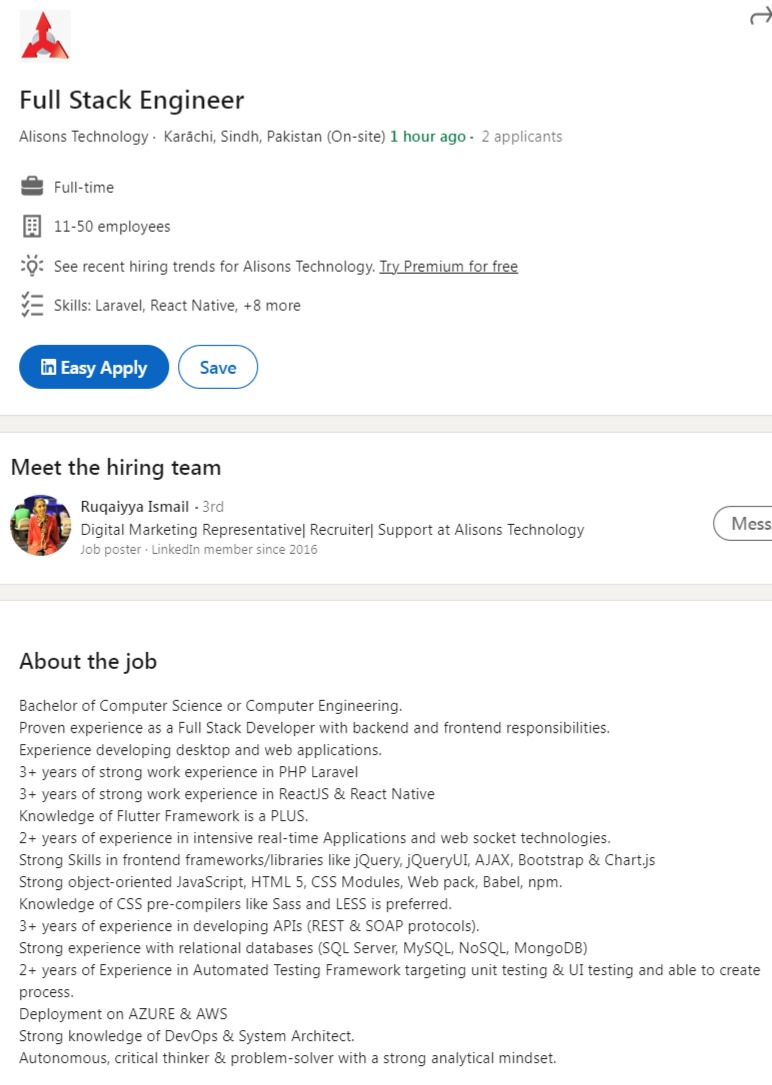The width and height of the screenshot is (772, 1085).
Task: Click the share arrow icon
Action: click(760, 16)
